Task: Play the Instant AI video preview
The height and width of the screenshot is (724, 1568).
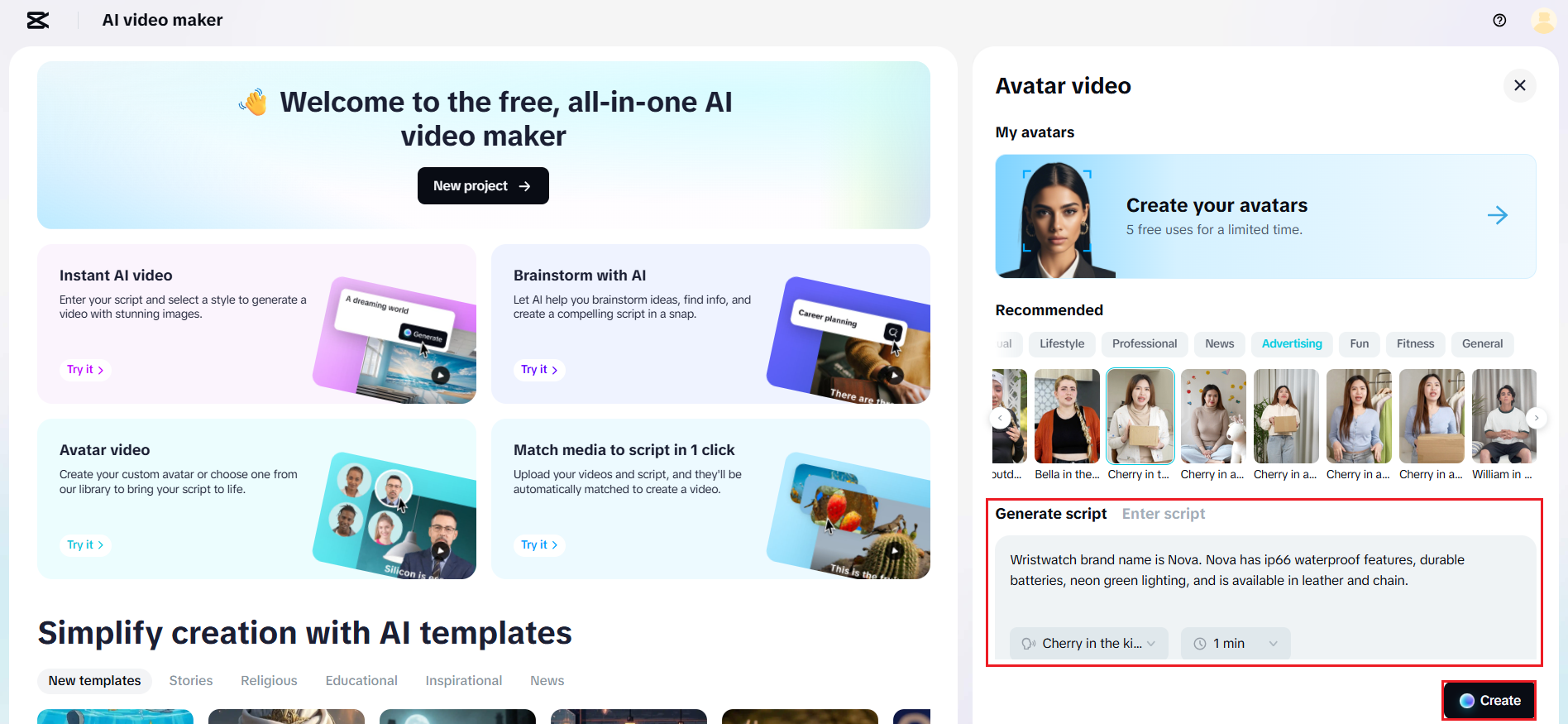Action: 441,375
